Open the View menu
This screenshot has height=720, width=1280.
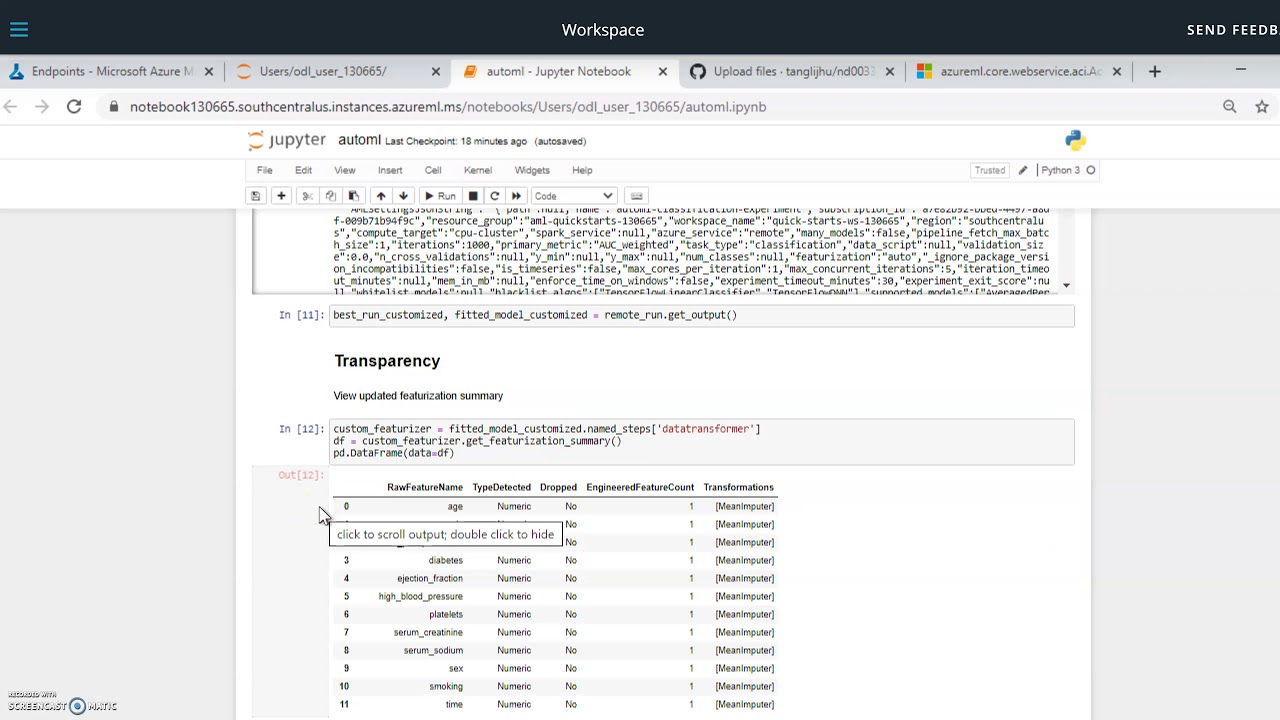click(x=344, y=170)
